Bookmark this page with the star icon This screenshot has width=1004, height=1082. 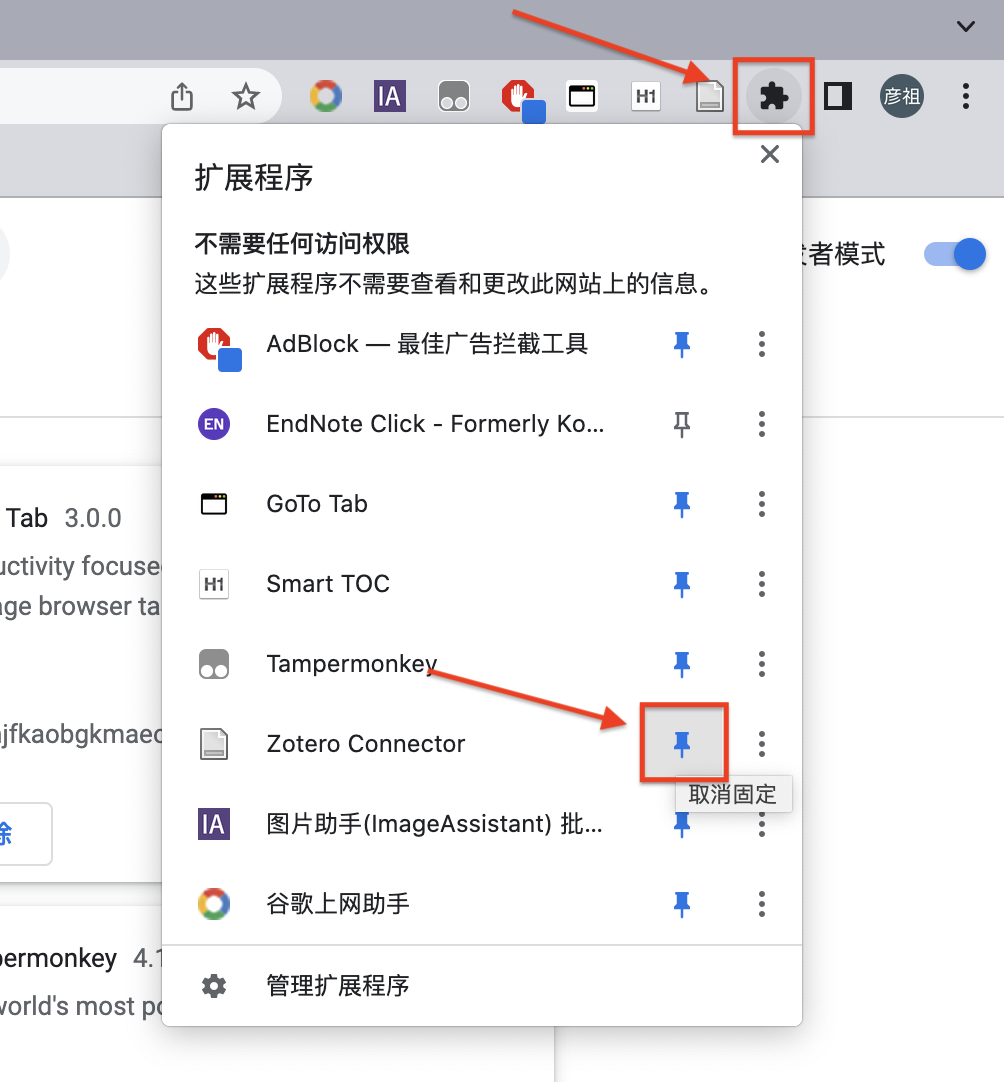coord(246,97)
